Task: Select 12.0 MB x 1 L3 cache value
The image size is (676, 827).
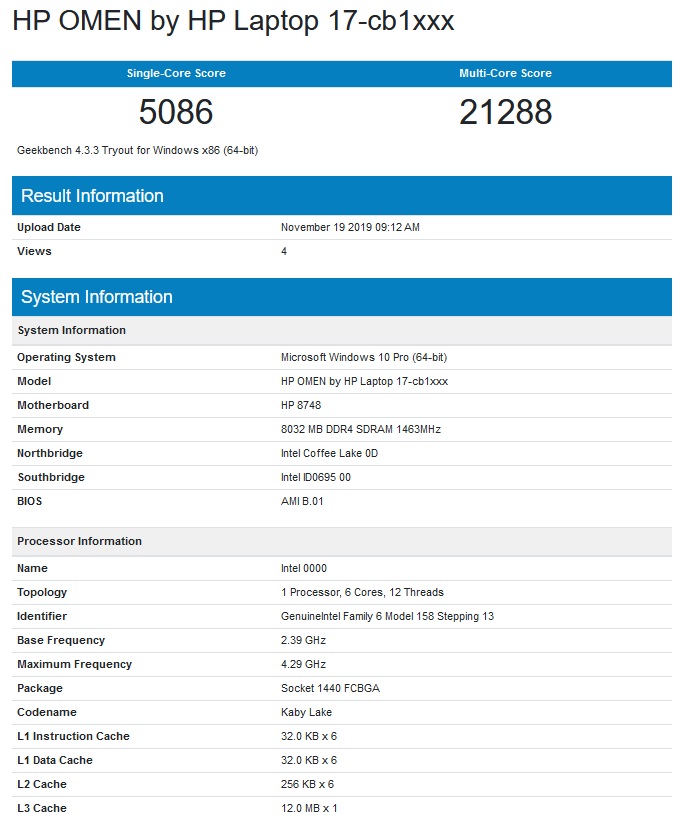Action: (x=309, y=808)
